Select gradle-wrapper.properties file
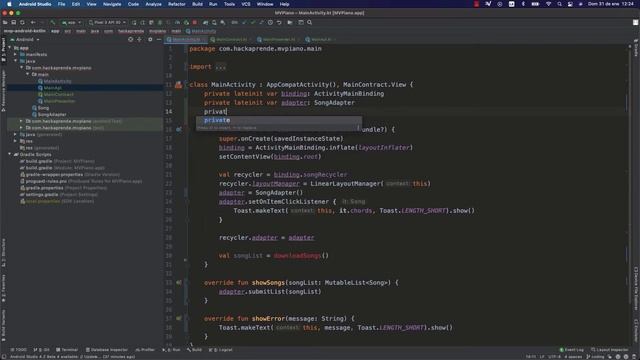Image resolution: width=640 pixels, height=360 pixels. pos(70,174)
